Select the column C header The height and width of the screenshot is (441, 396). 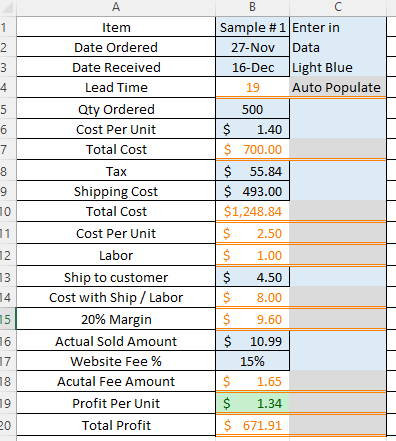click(x=338, y=7)
